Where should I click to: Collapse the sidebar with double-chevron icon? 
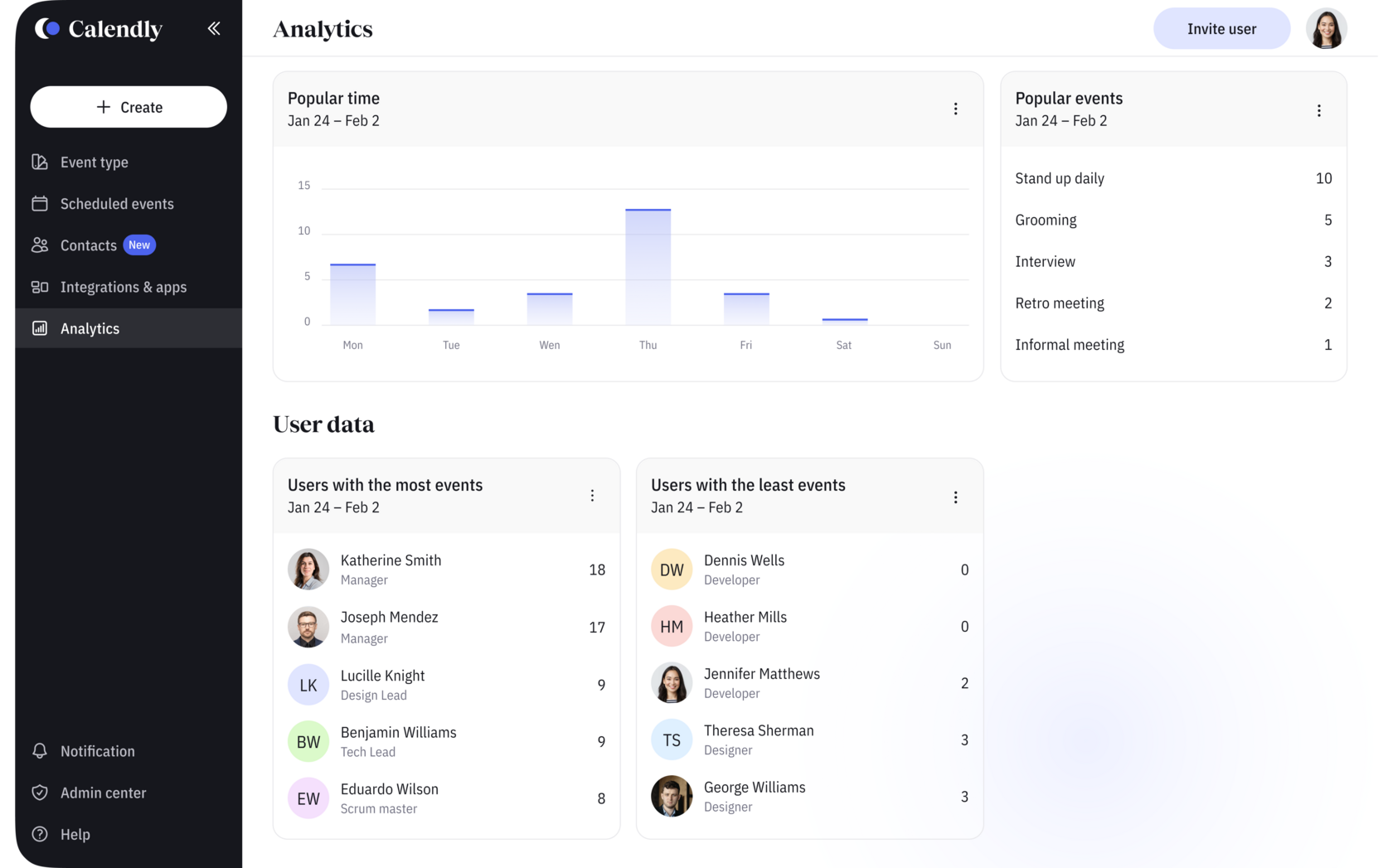point(214,28)
